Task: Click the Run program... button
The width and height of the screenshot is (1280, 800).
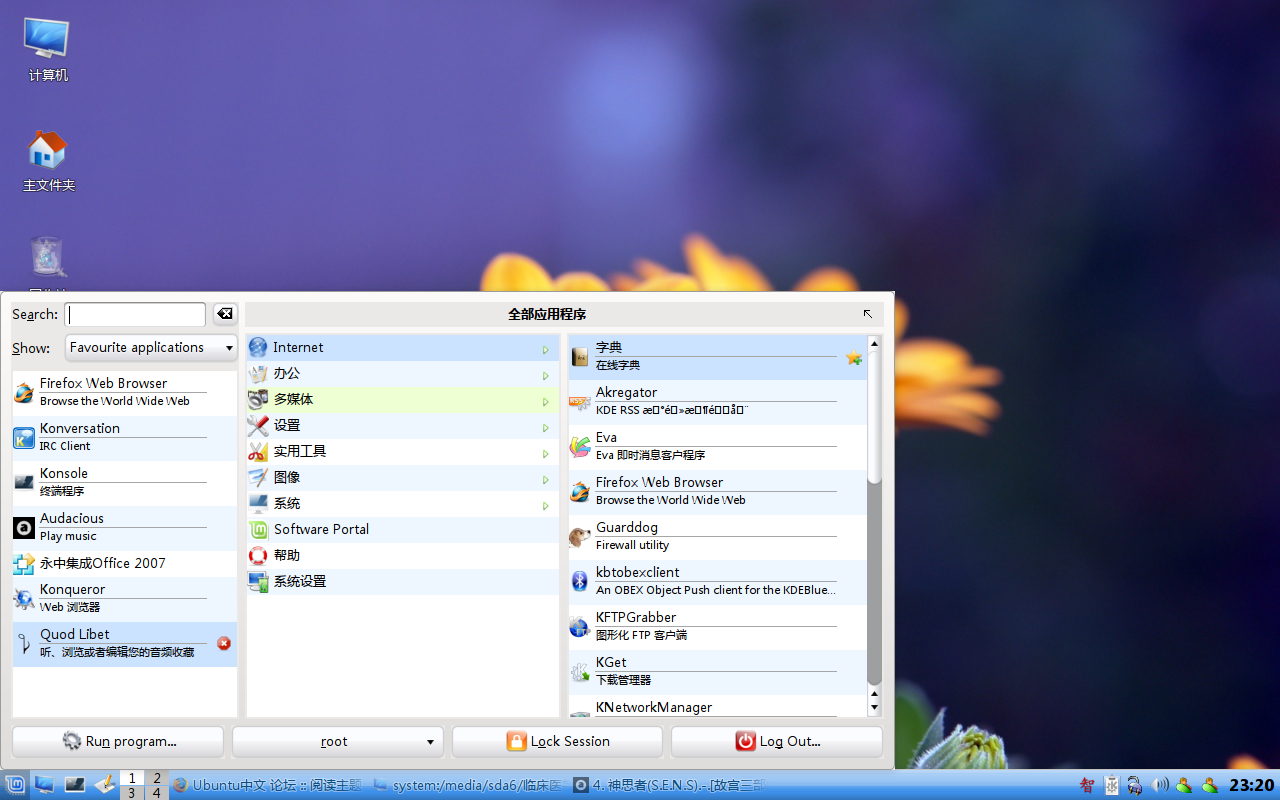Action: 118,741
